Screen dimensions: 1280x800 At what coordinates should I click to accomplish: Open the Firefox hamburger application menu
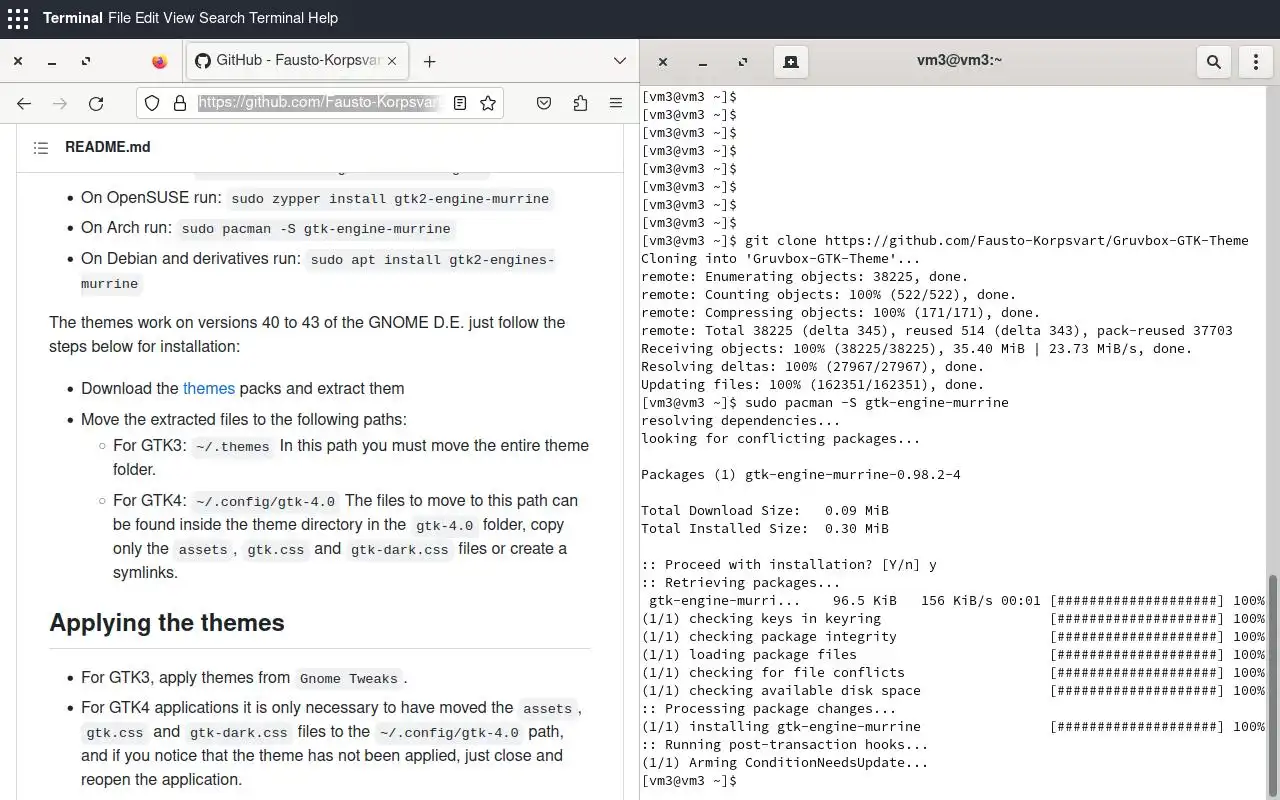click(x=616, y=103)
